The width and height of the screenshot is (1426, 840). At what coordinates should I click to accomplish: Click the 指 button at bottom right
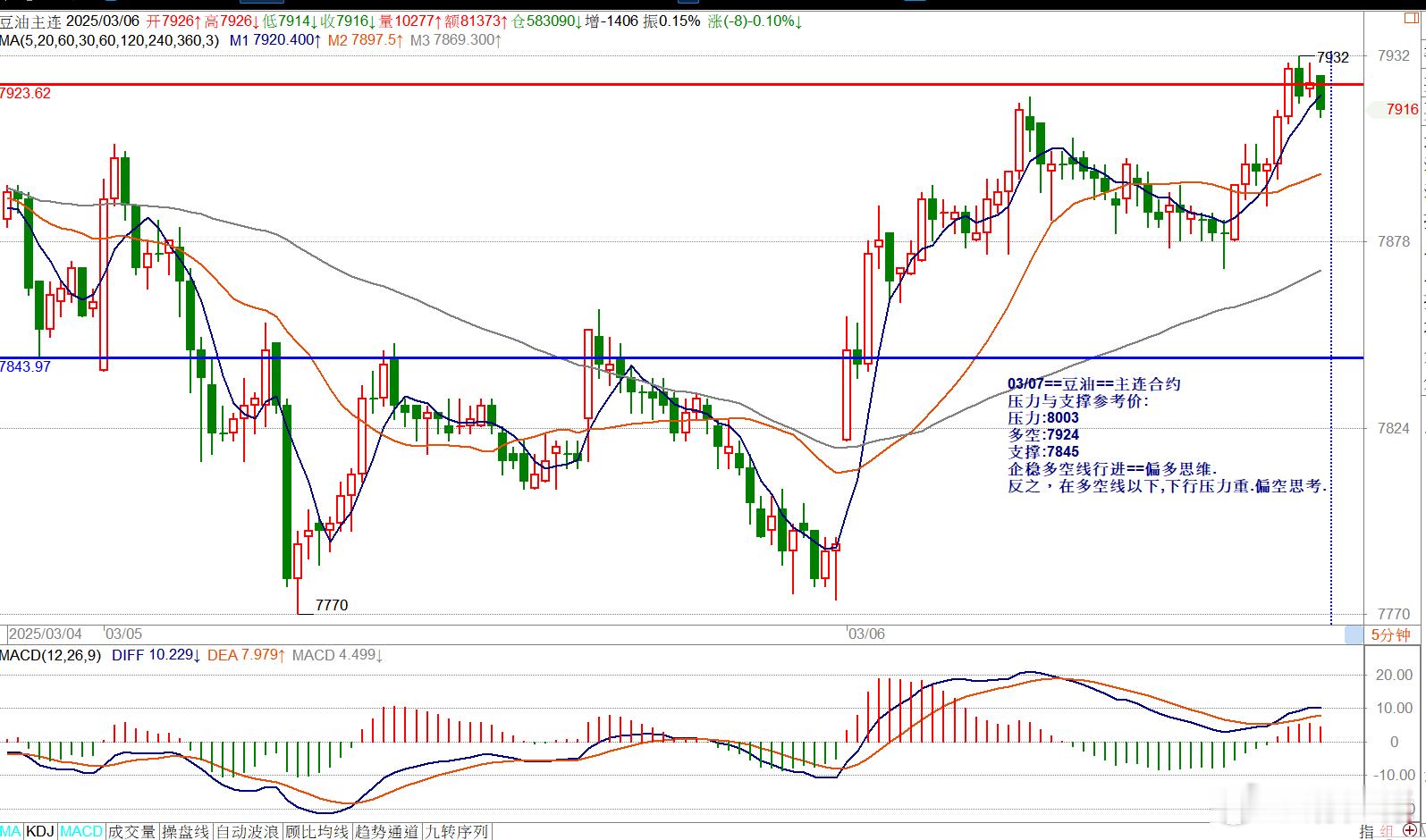coord(1367,831)
